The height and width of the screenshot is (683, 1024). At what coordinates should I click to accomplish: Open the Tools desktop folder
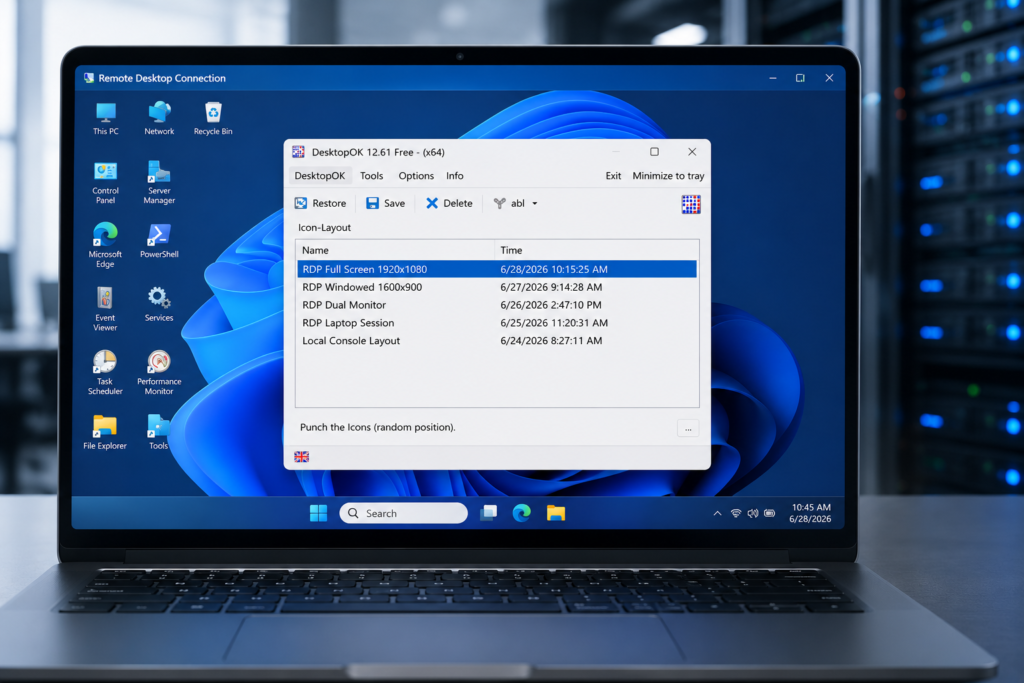tap(158, 432)
